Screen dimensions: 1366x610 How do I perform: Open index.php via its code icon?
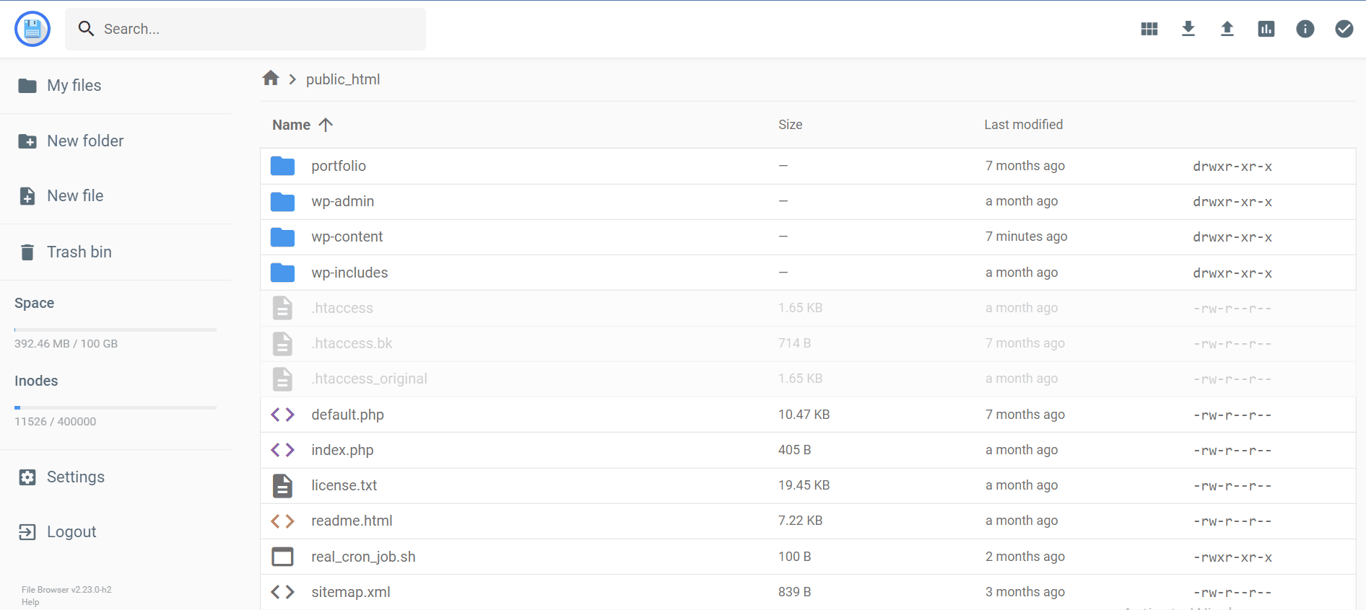click(282, 449)
